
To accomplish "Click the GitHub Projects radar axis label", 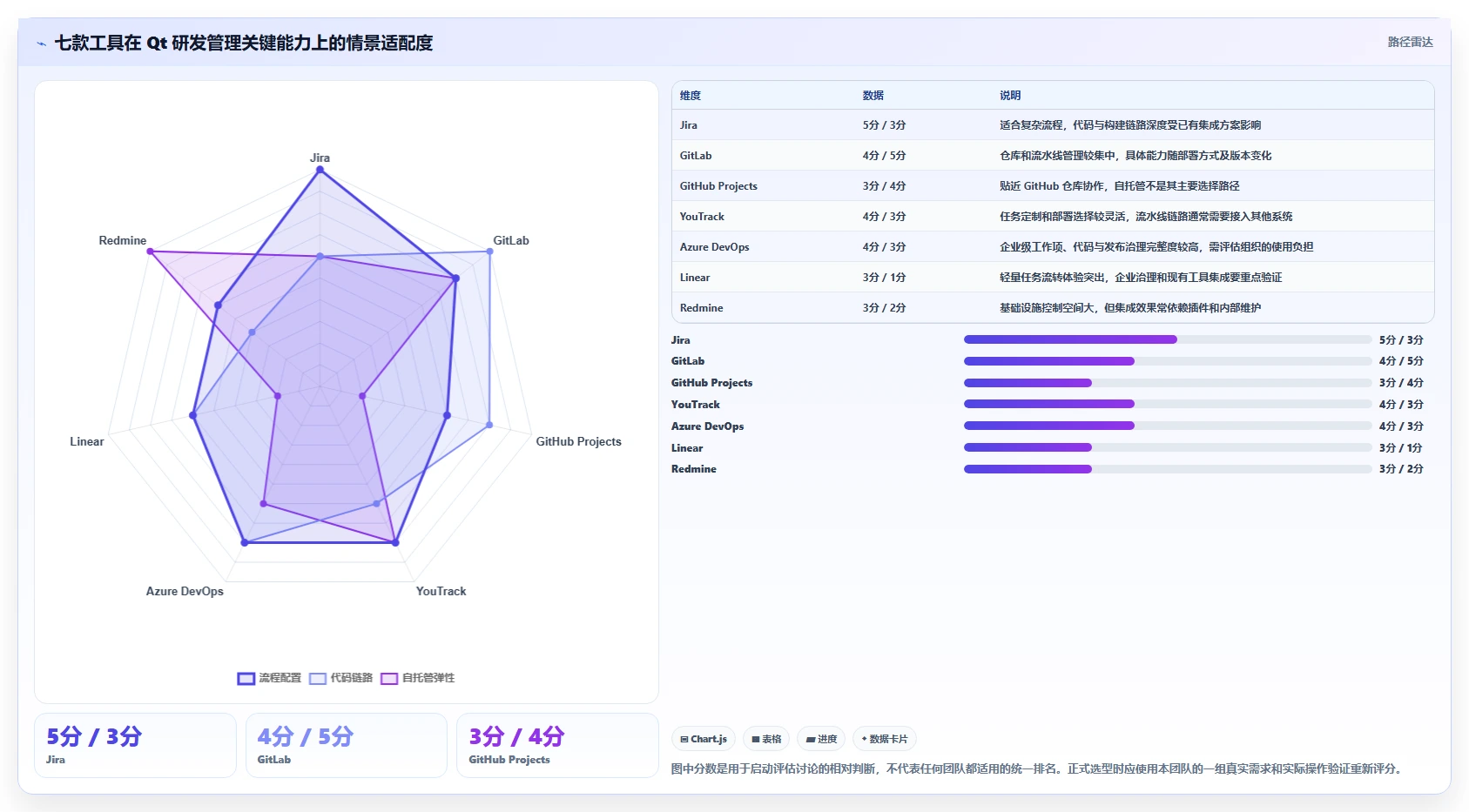I will coord(579,441).
